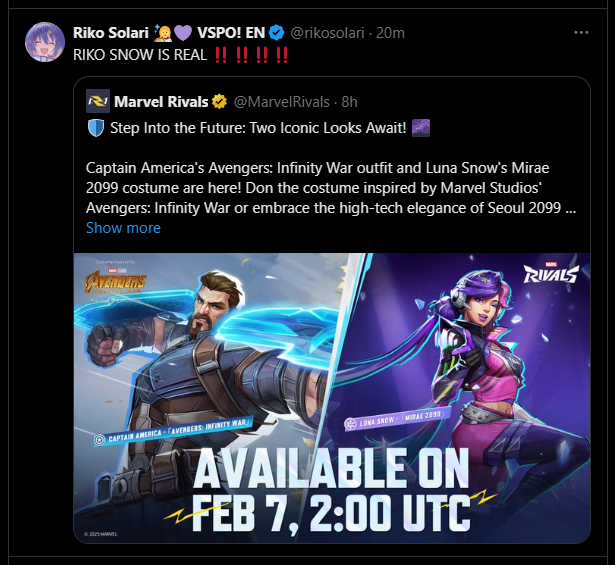Viewport: 615px width, 565px height.
Task: Click the 'RIKO SNOW IS REAL' tweet text
Action: (140, 55)
